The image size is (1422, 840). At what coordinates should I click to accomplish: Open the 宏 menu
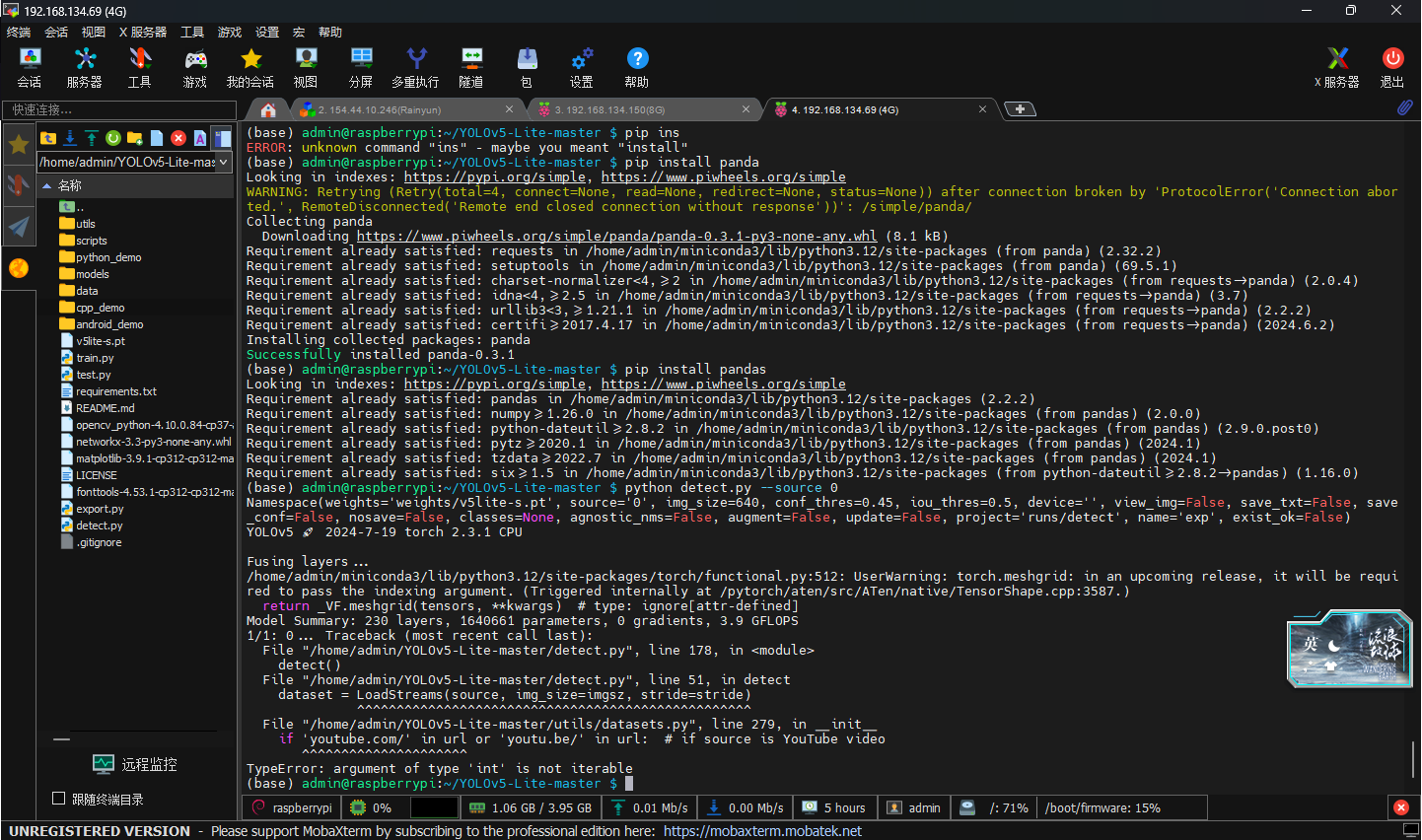[299, 33]
